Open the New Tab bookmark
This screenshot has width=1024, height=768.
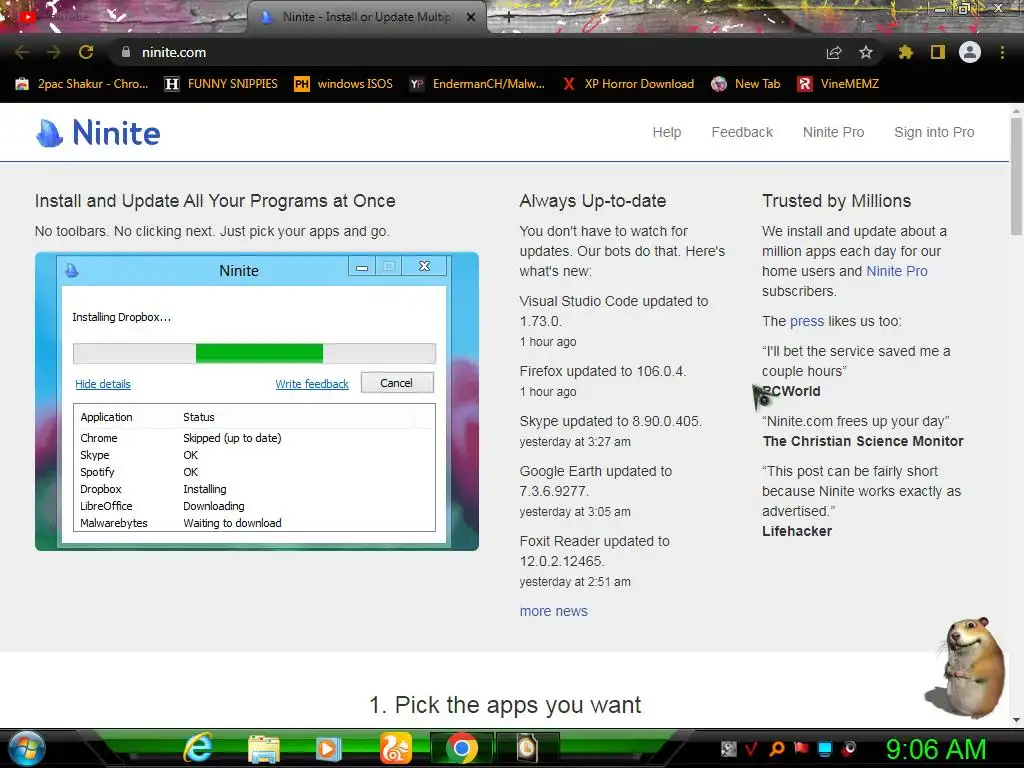[x=746, y=84]
